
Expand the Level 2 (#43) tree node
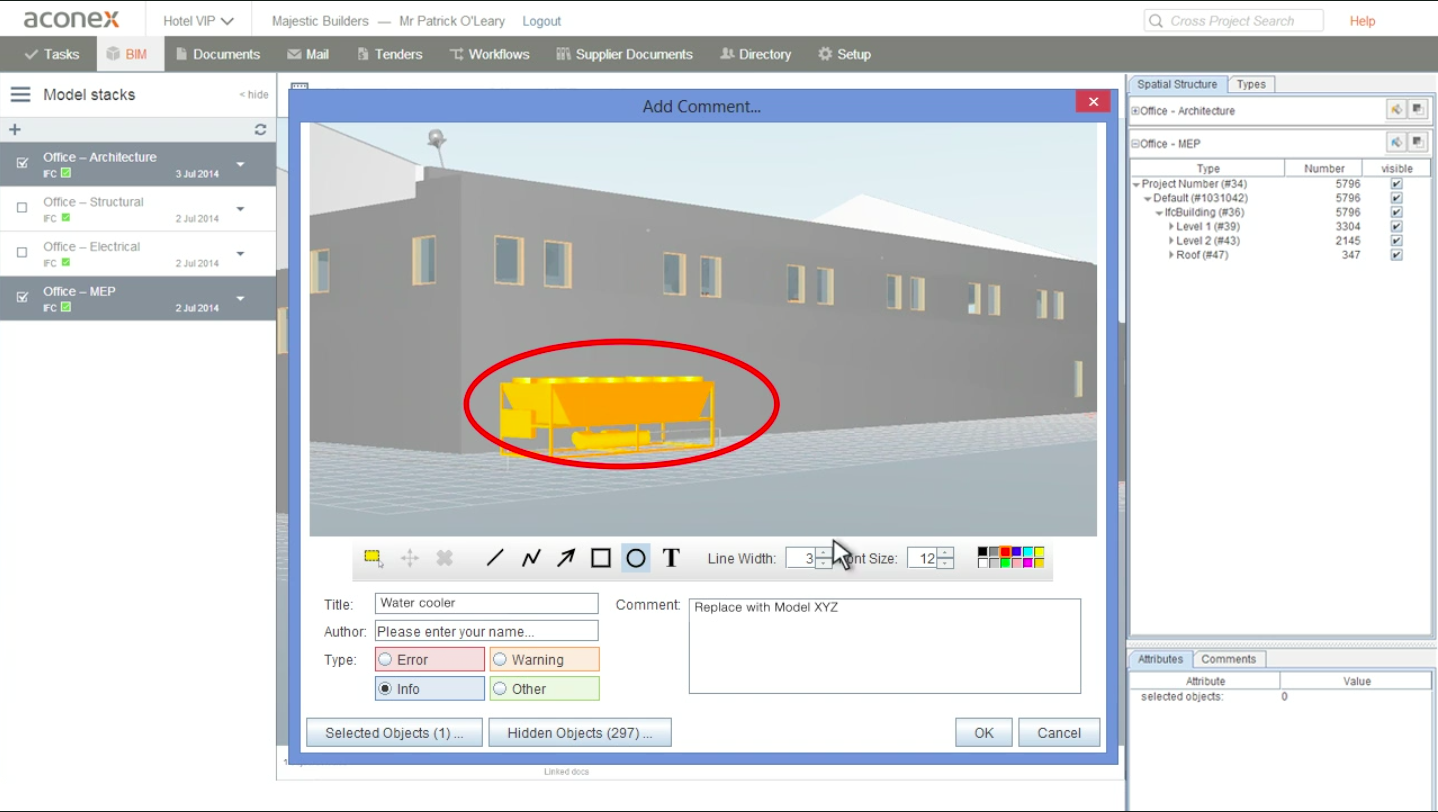(x=1171, y=241)
